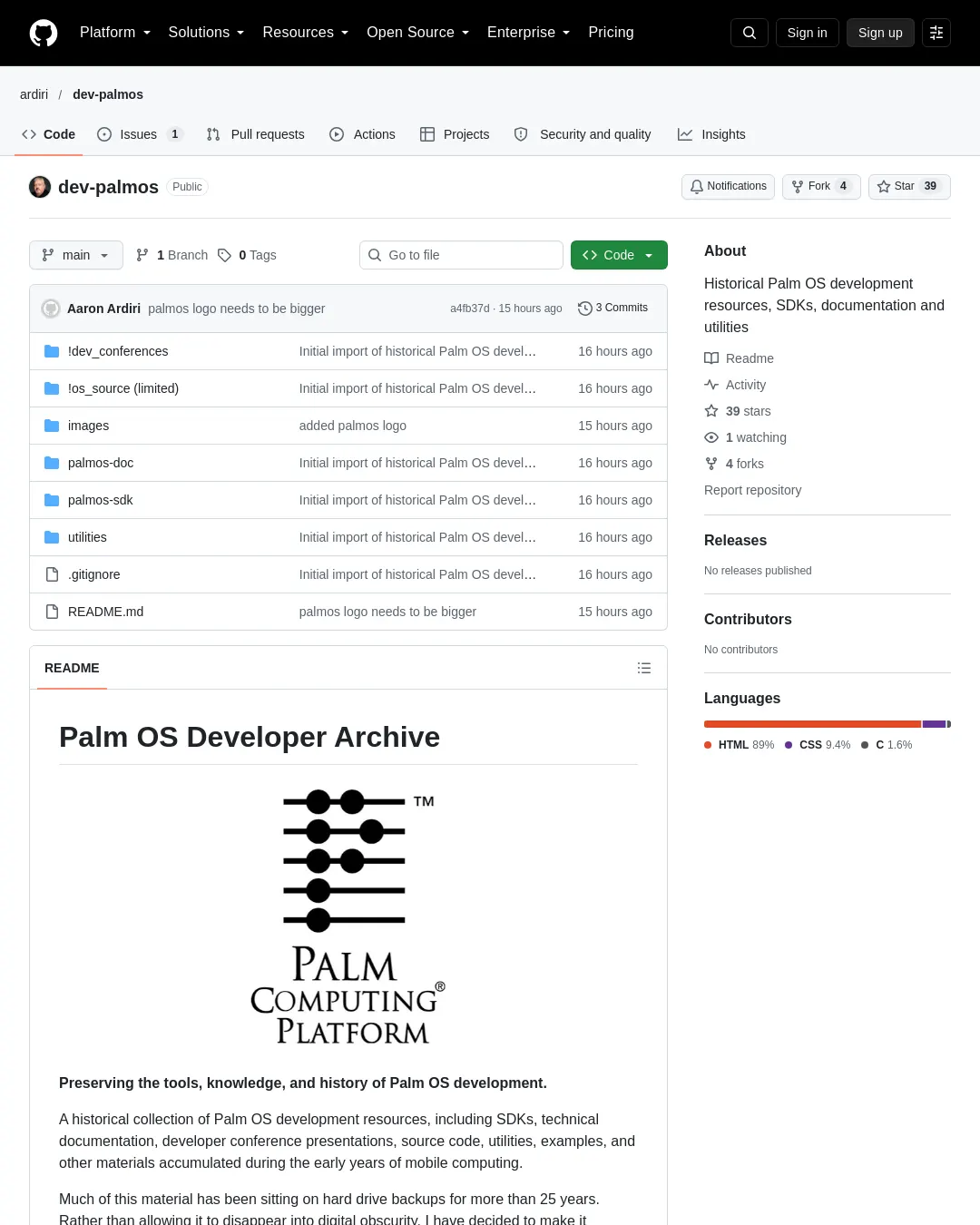Expand the Open Source menu
980x1225 pixels.
tap(417, 33)
